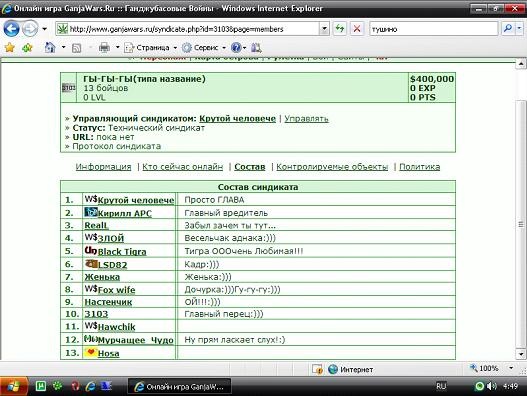
Task: Click the Просто ГЛАВА role text
Action: pos(214,200)
